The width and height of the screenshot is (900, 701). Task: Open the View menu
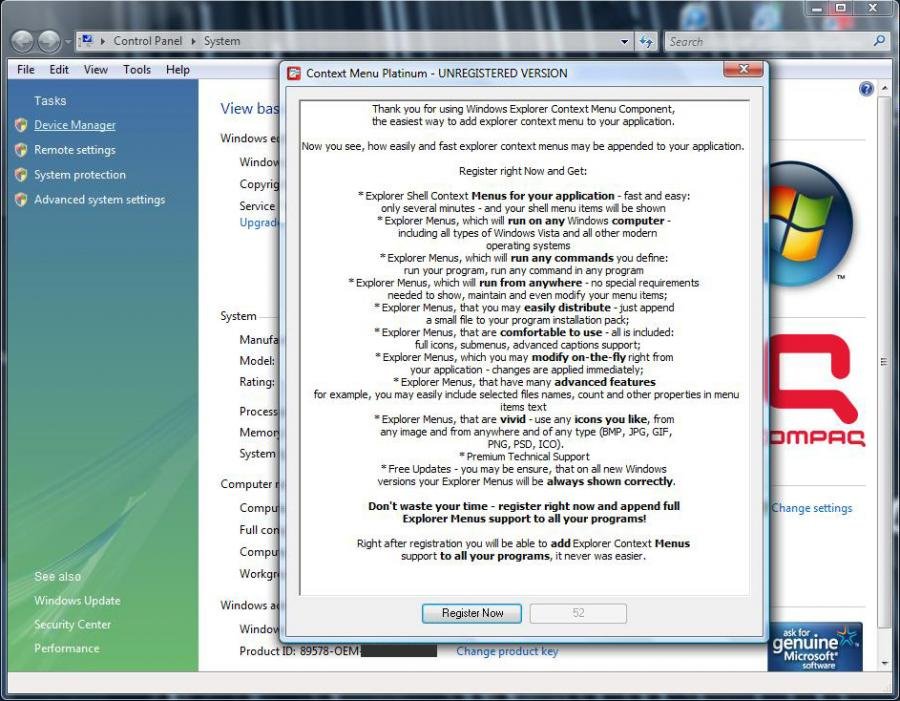[96, 69]
